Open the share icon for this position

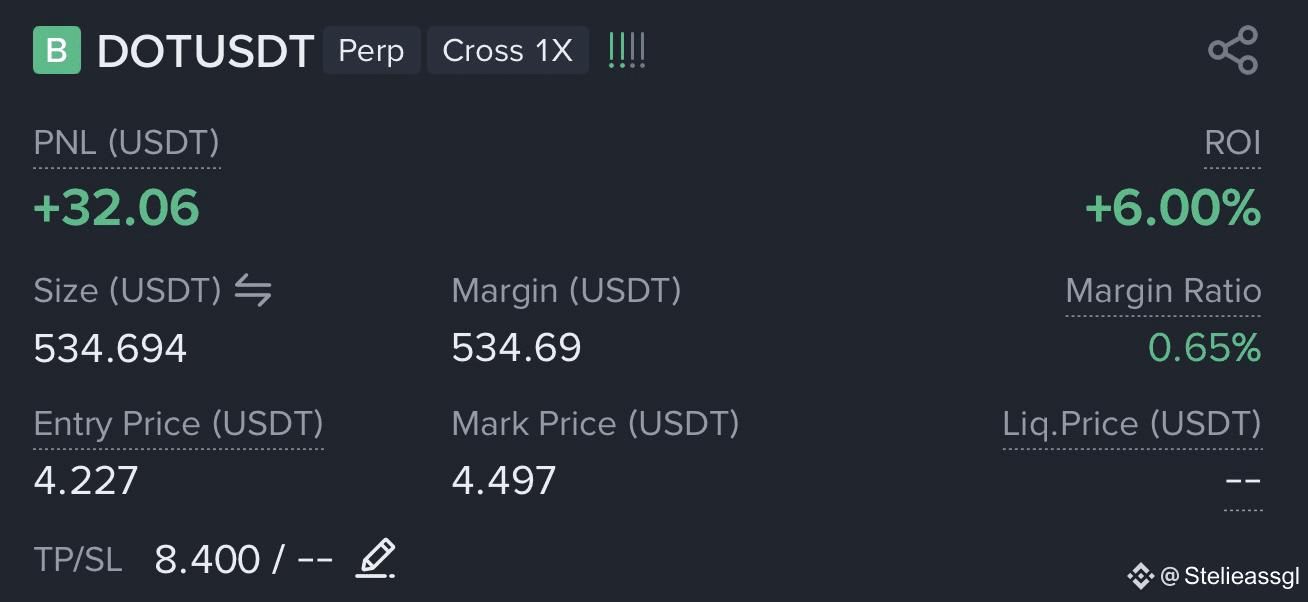point(1233,50)
